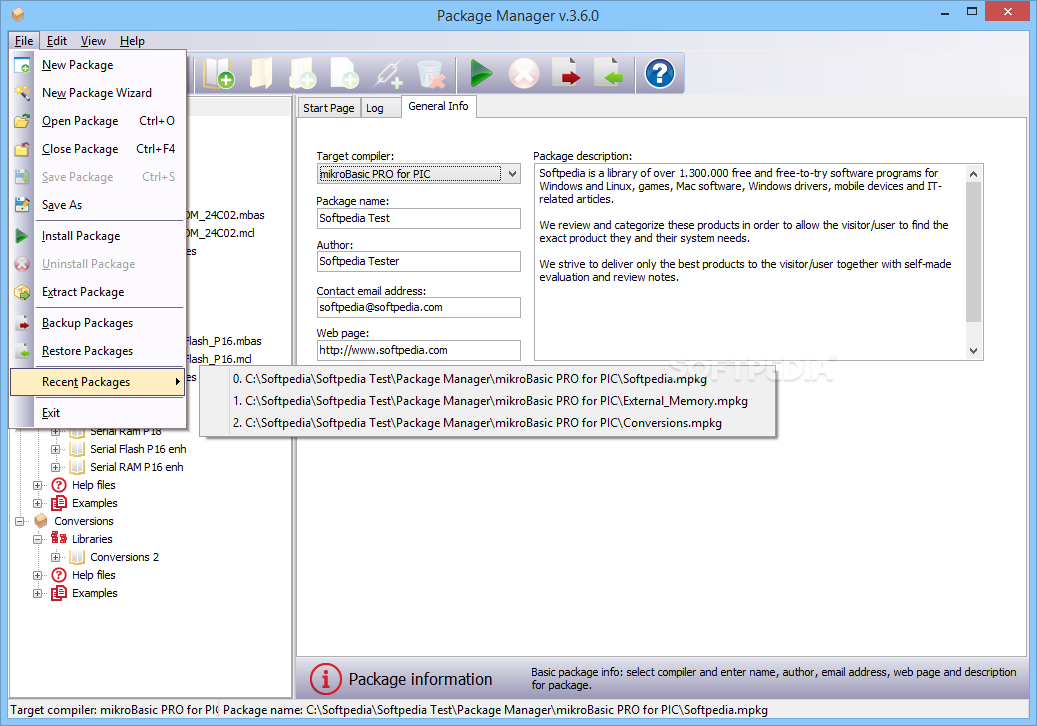1037x726 pixels.
Task: Click the Package Manager title bar app icon
Action: (x=18, y=14)
